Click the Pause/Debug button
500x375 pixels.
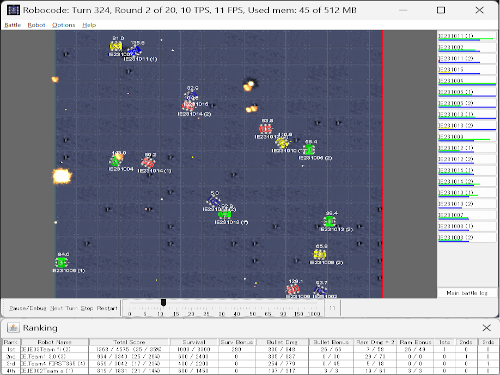(28, 308)
